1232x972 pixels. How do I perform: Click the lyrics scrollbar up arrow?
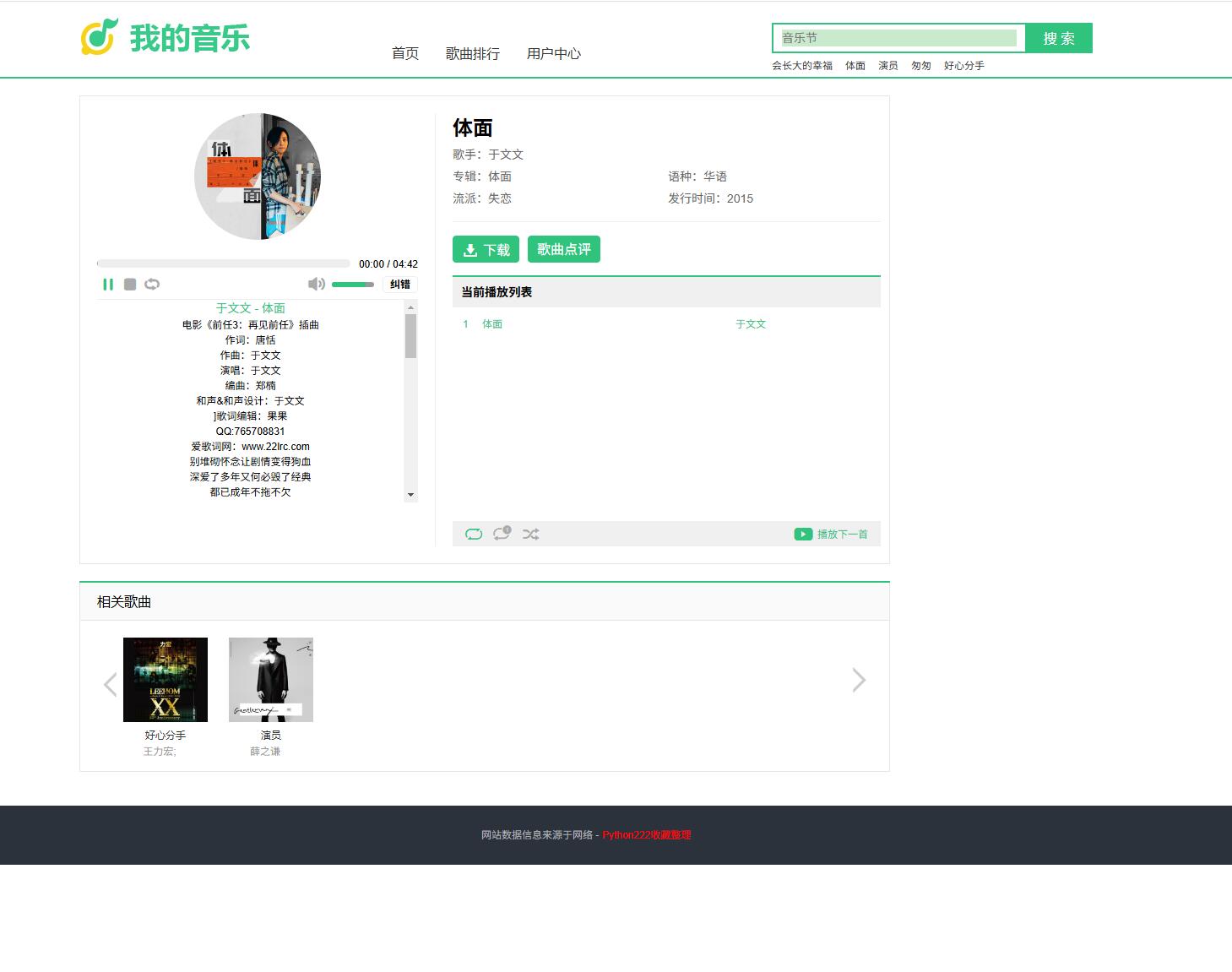click(x=411, y=307)
